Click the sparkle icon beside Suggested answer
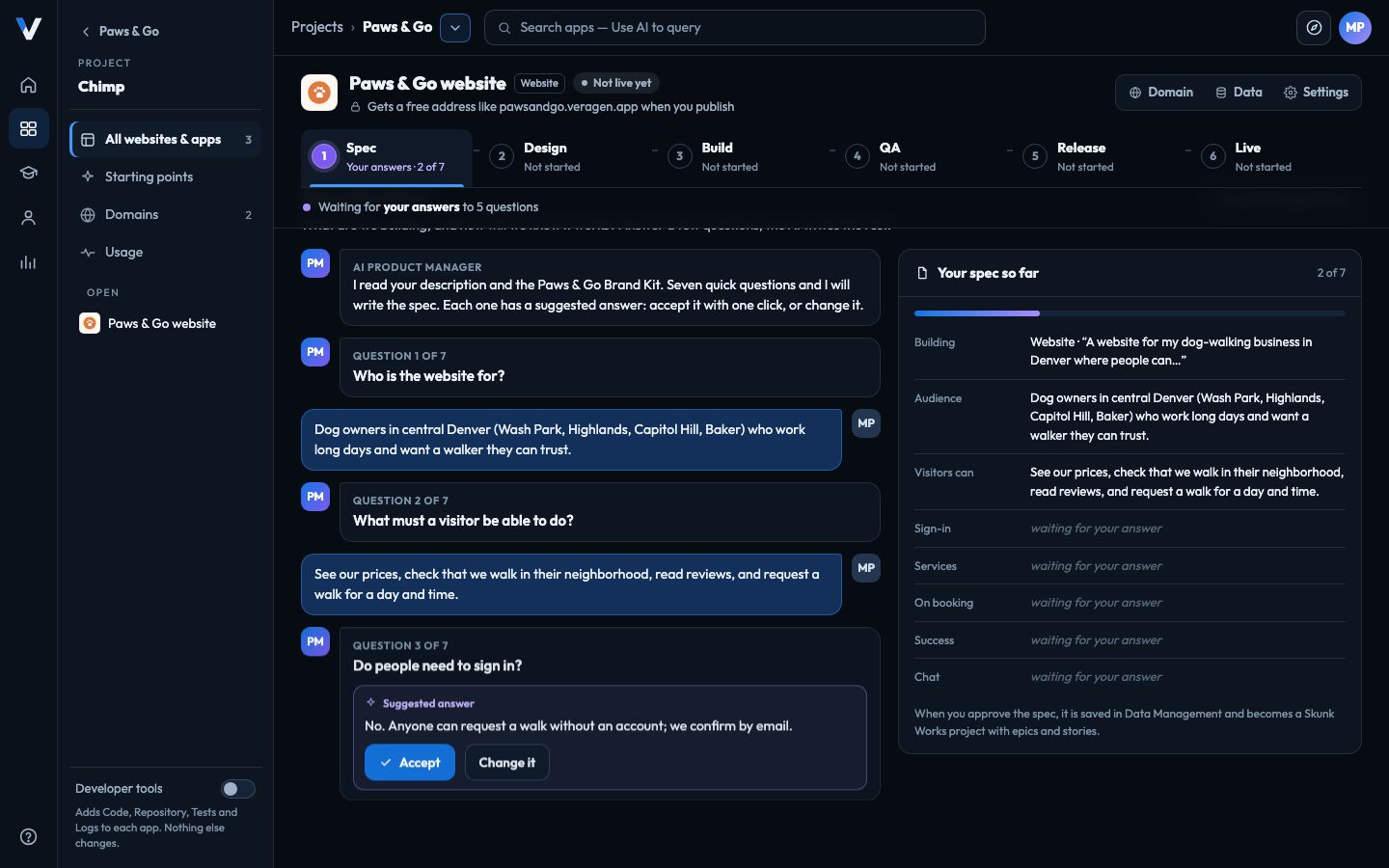The height and width of the screenshot is (868, 1389). [370, 702]
